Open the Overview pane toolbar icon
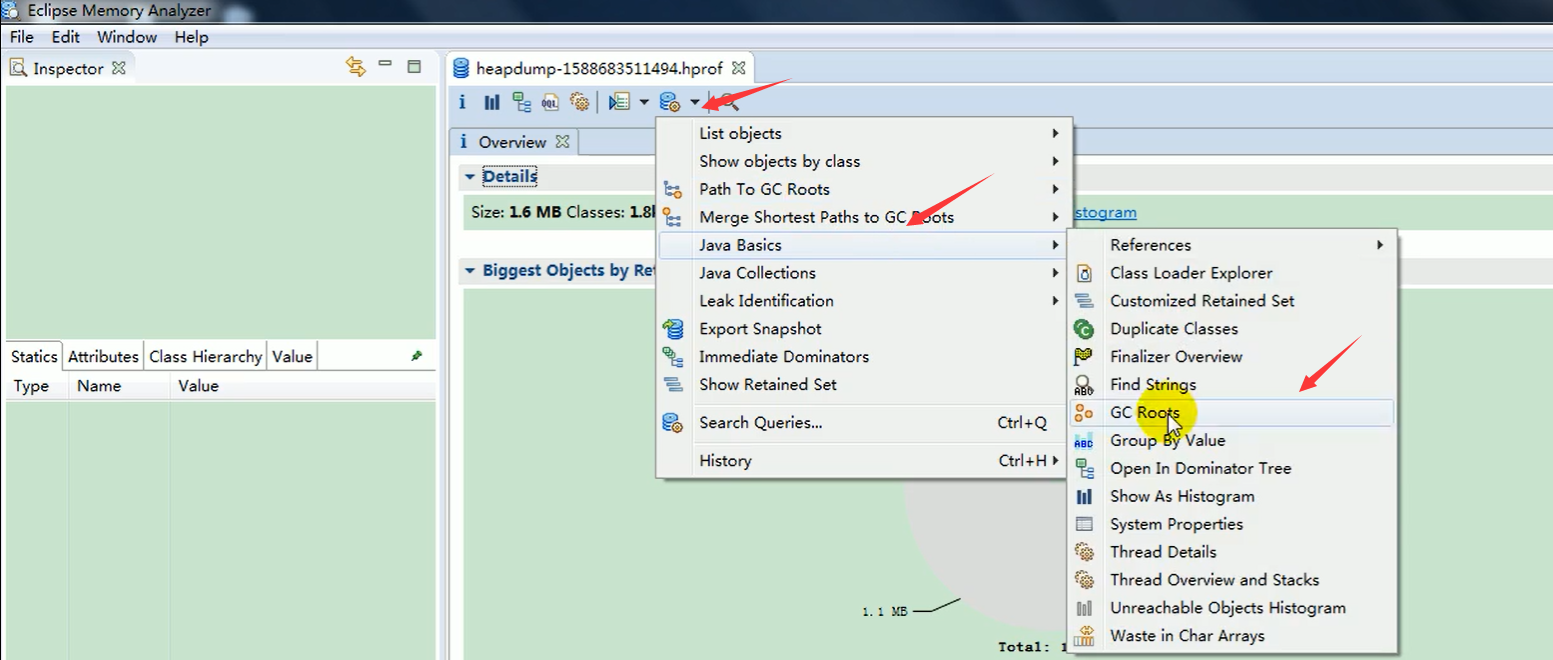This screenshot has height=660, width=1553. [x=462, y=102]
